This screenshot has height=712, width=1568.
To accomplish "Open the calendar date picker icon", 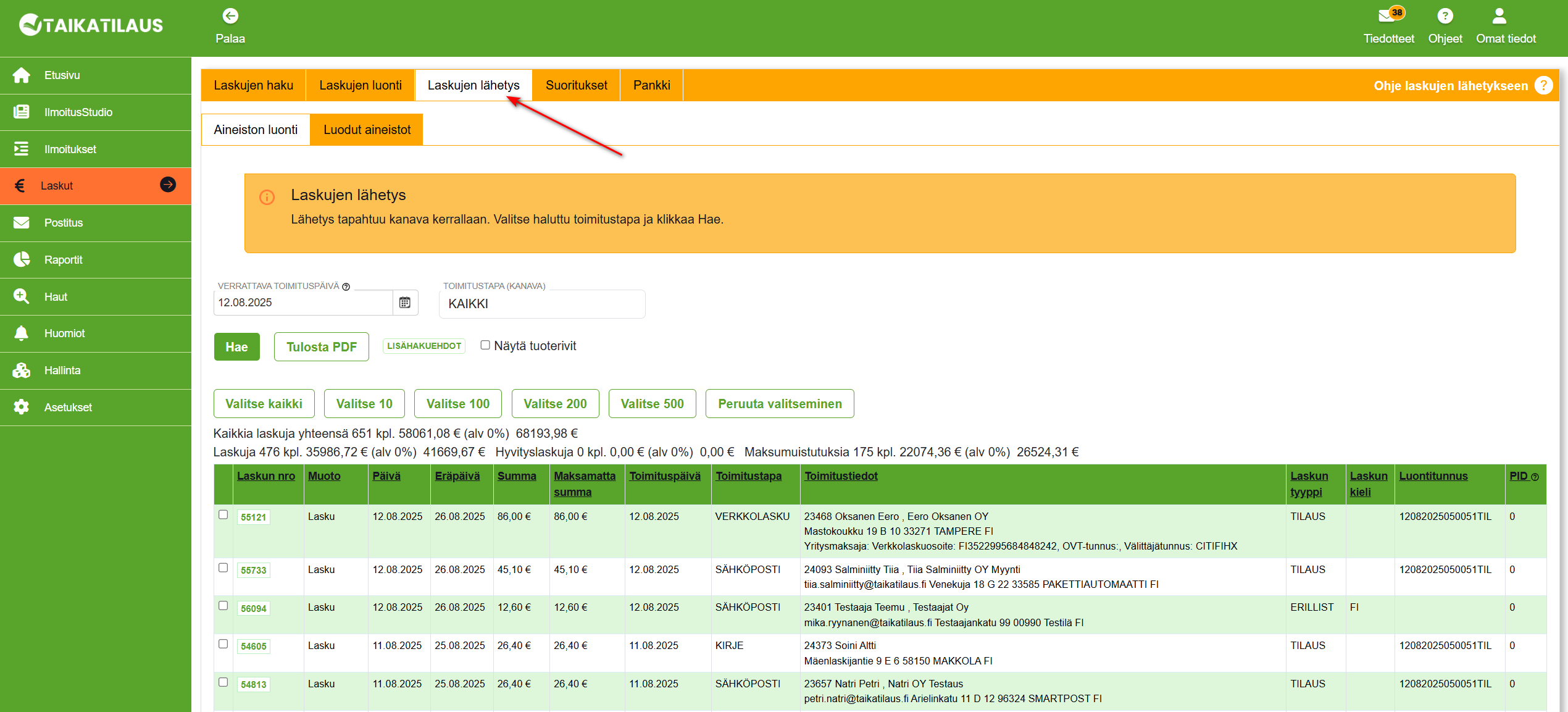I will click(405, 303).
